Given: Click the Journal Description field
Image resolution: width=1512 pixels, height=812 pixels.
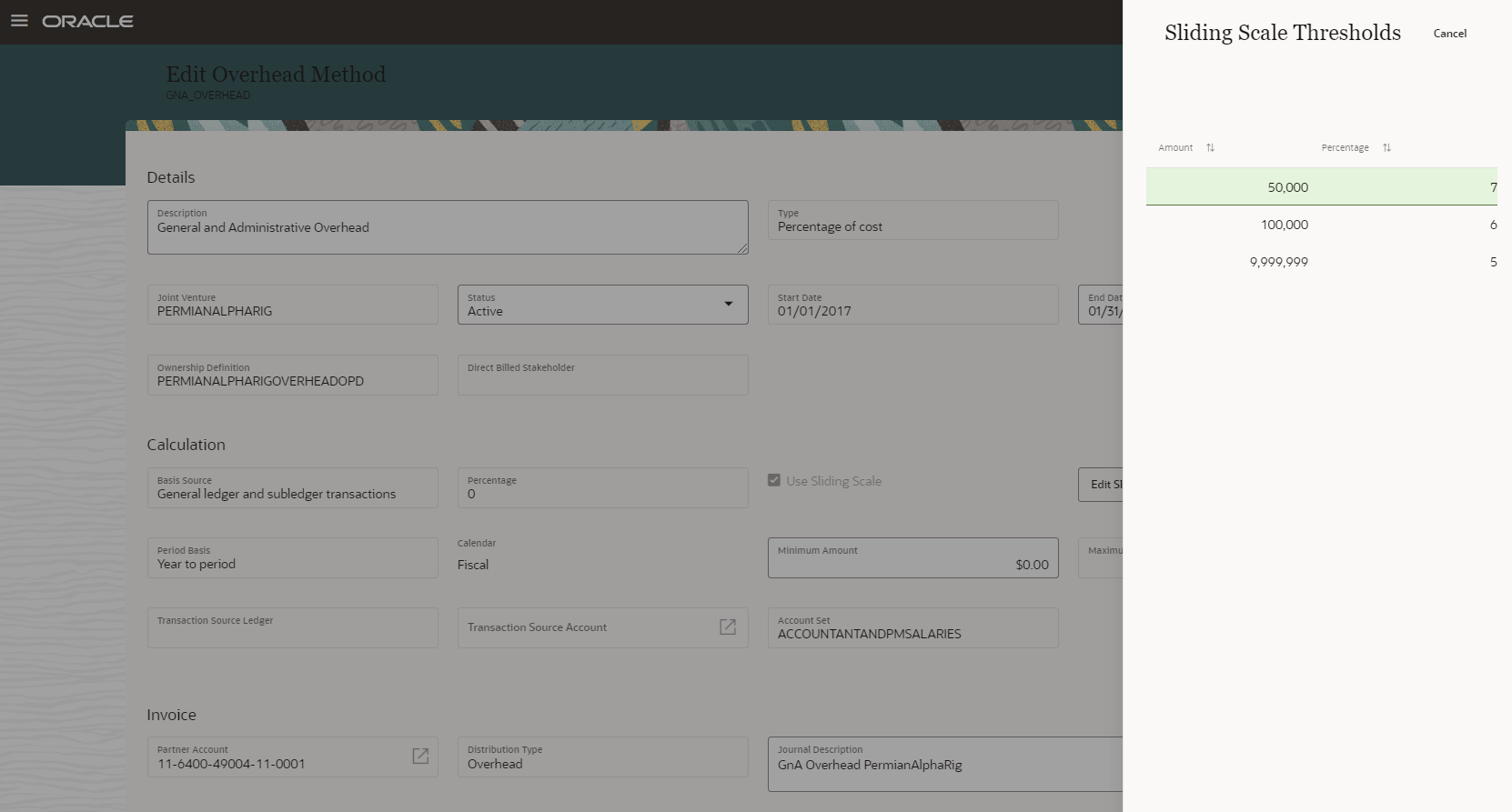Looking at the screenshot, I should 946,765.
